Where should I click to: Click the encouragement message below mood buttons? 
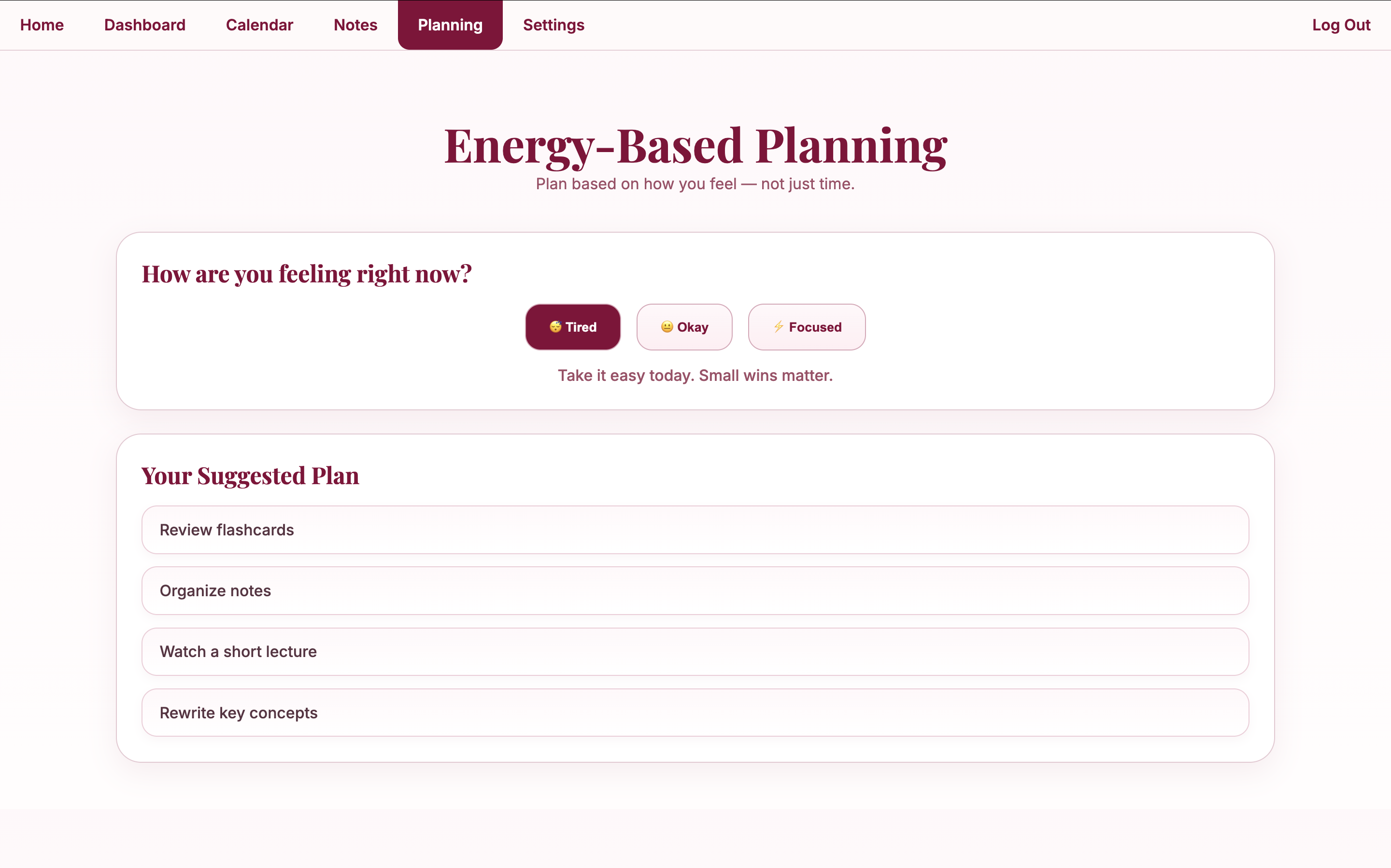pyautogui.click(x=695, y=375)
